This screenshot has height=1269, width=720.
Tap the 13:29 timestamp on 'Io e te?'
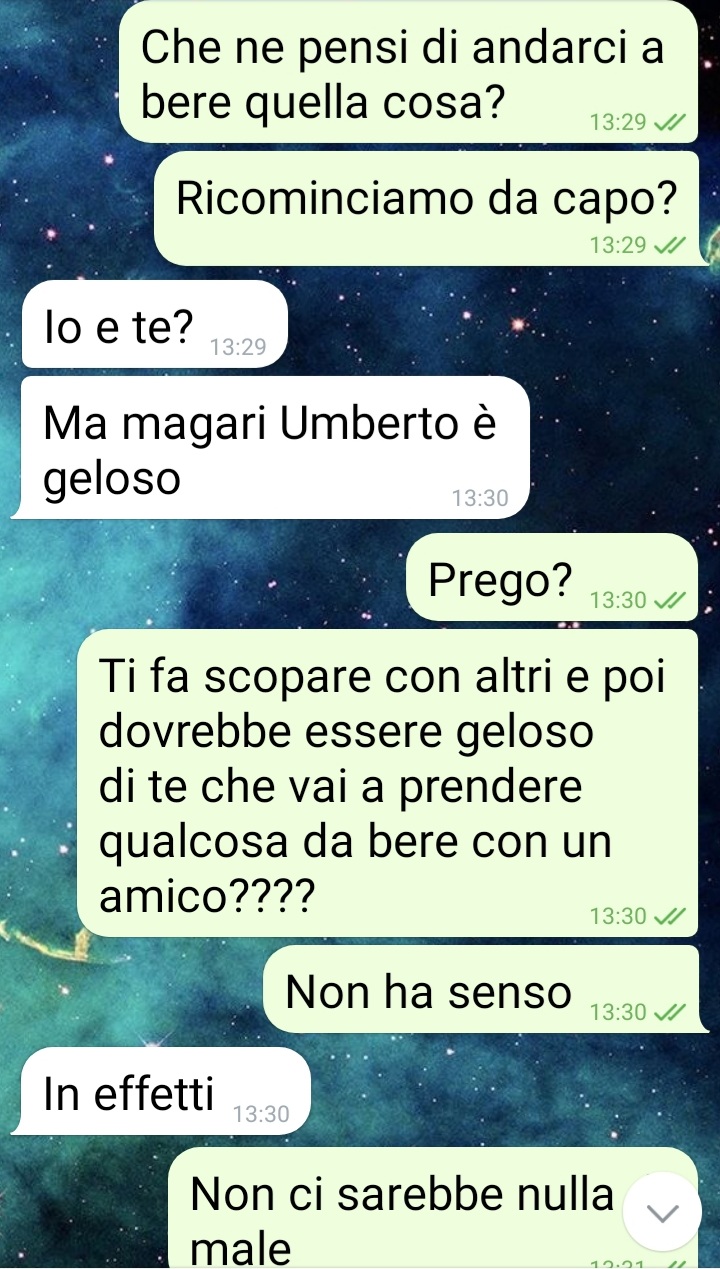tap(239, 348)
